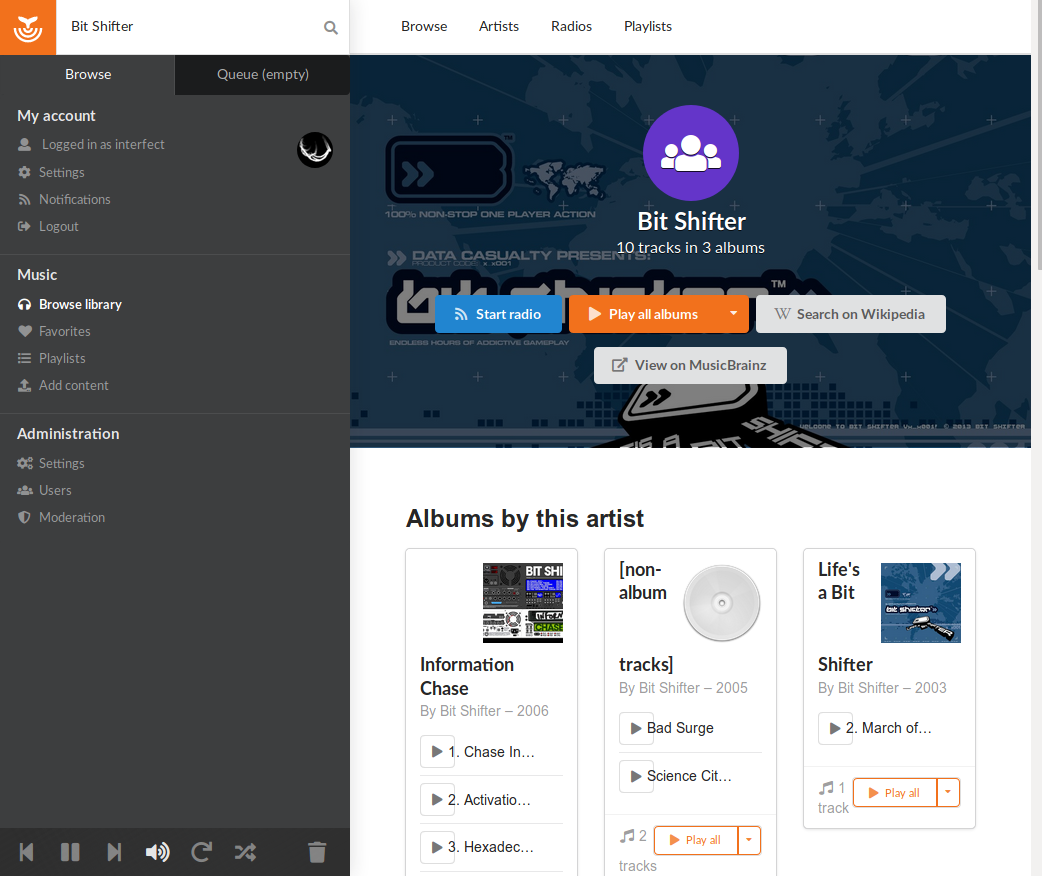The width and height of the screenshot is (1042, 876).
Task: Click '10 tracks in 3 albums' text
Action: [690, 248]
